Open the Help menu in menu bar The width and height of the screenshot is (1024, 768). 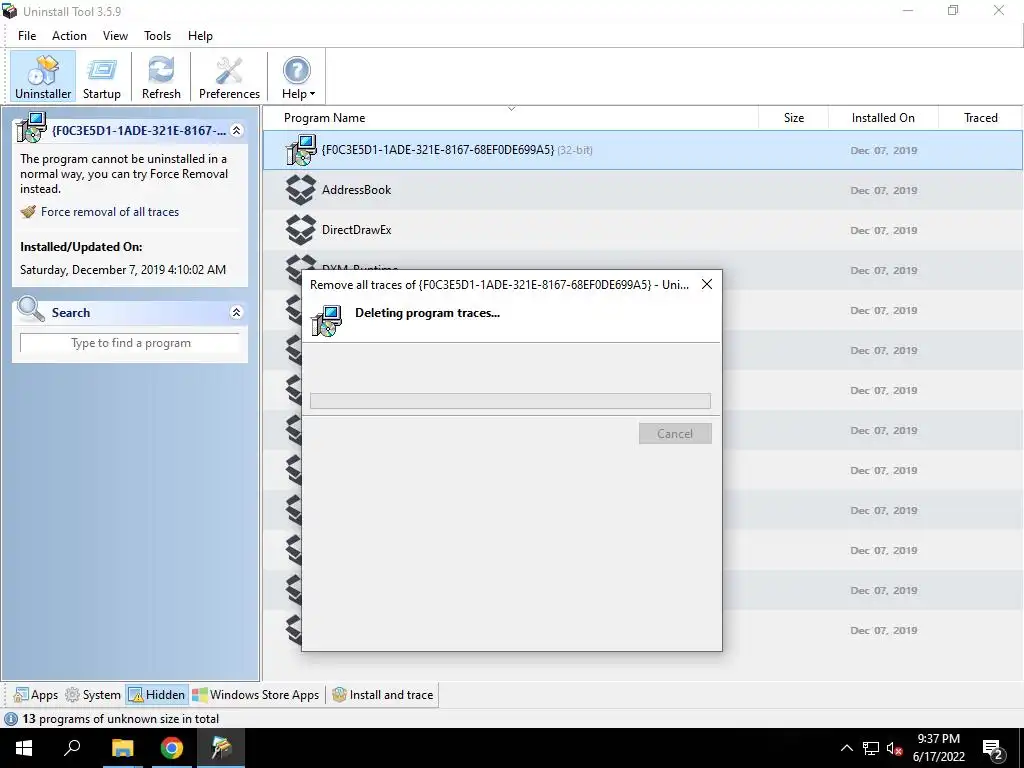tap(200, 36)
